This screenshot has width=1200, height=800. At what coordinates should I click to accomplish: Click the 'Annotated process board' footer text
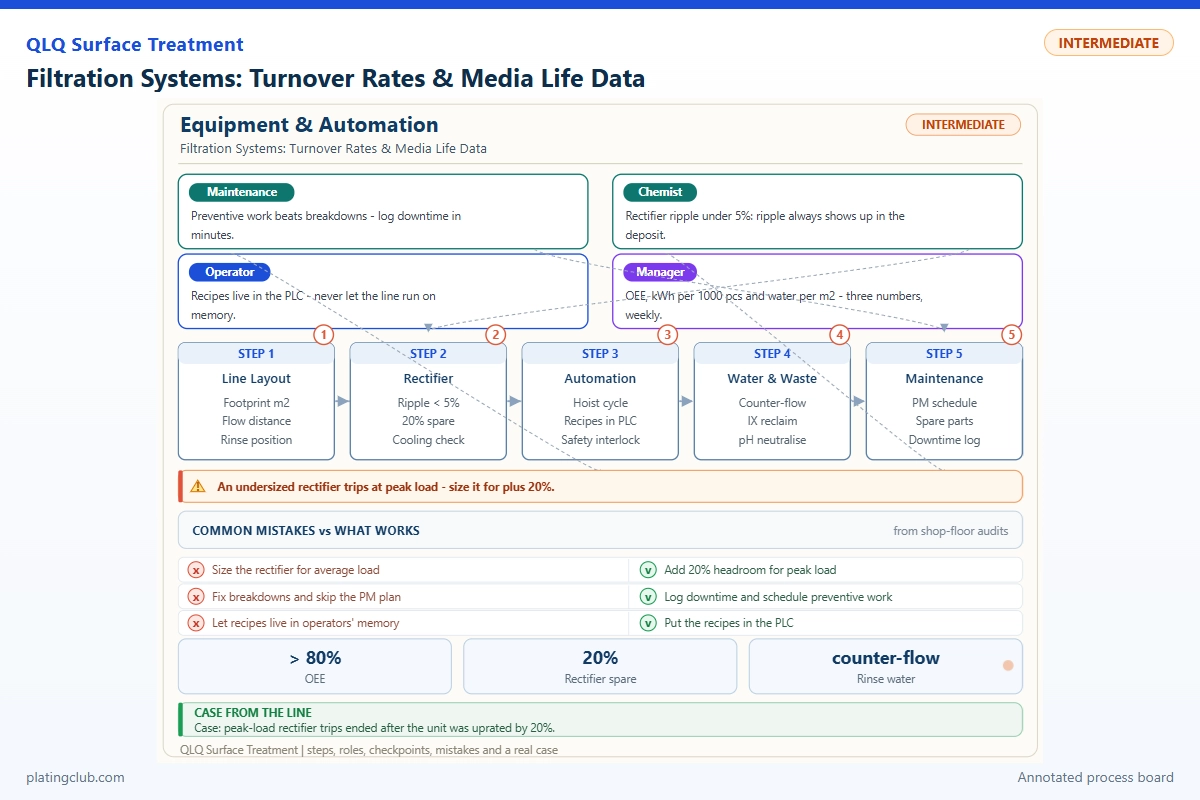coord(1095,777)
